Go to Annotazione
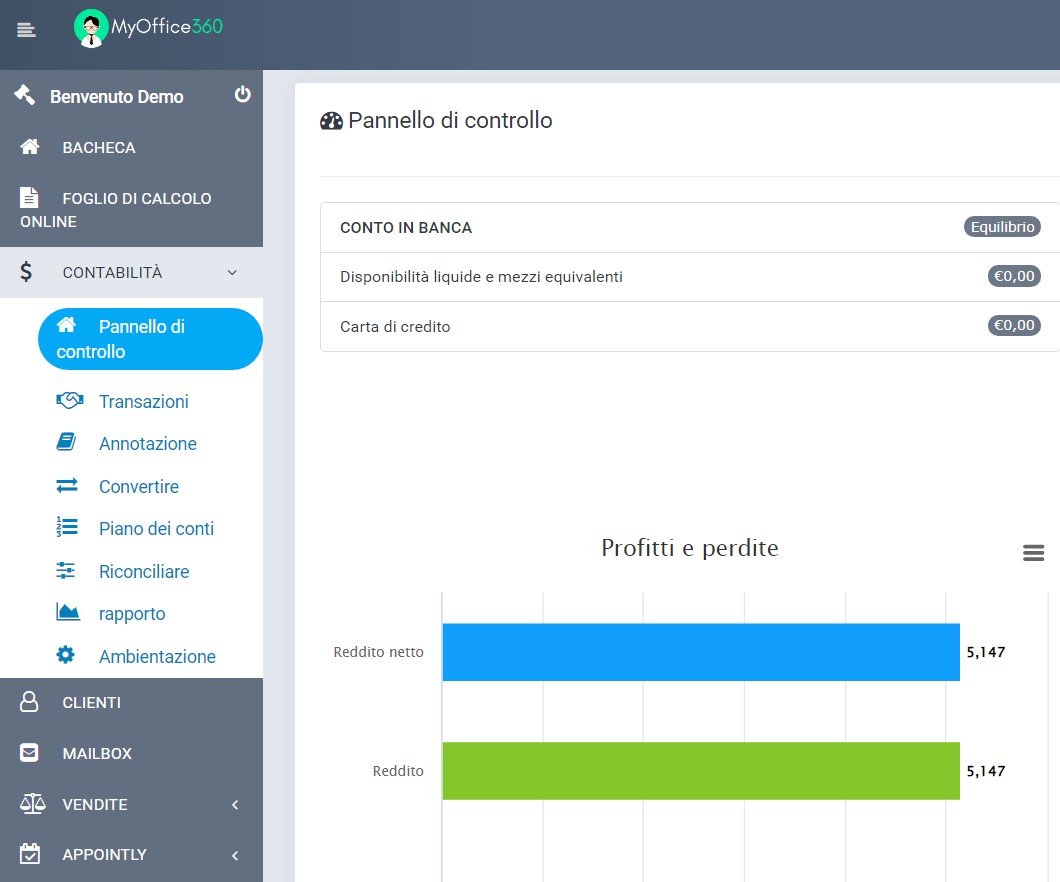 [x=147, y=443]
